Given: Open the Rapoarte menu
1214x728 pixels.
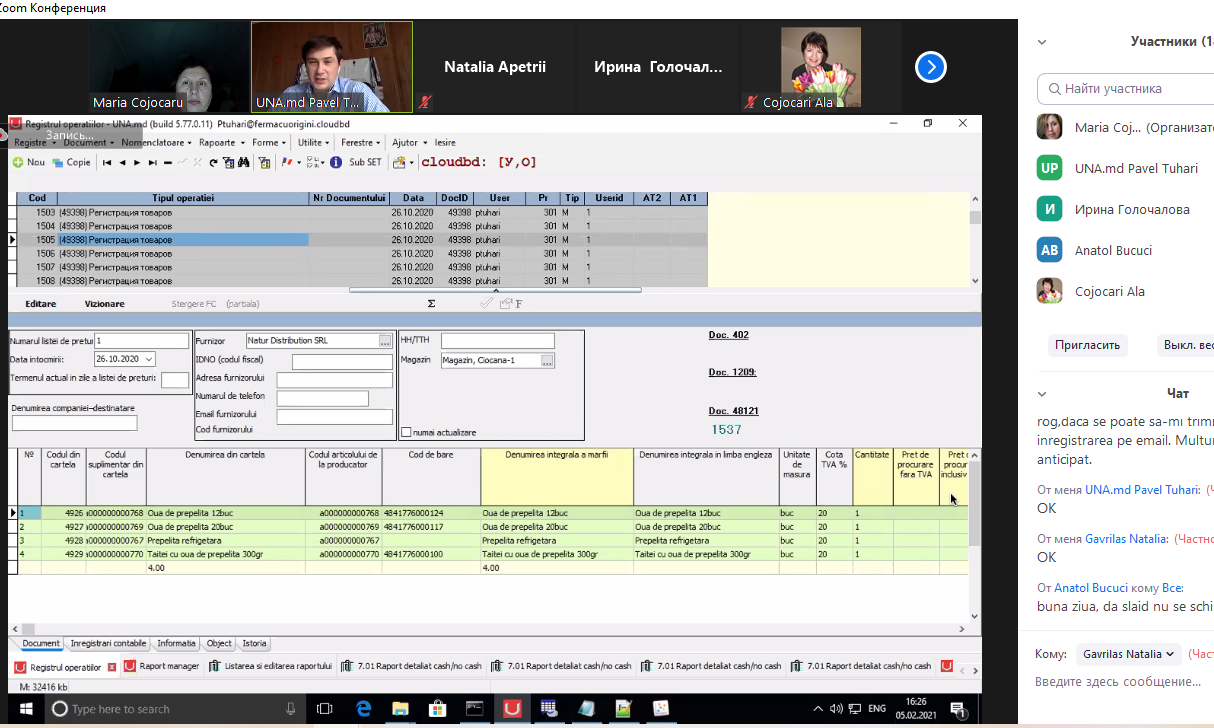Looking at the screenshot, I should tap(216, 143).
